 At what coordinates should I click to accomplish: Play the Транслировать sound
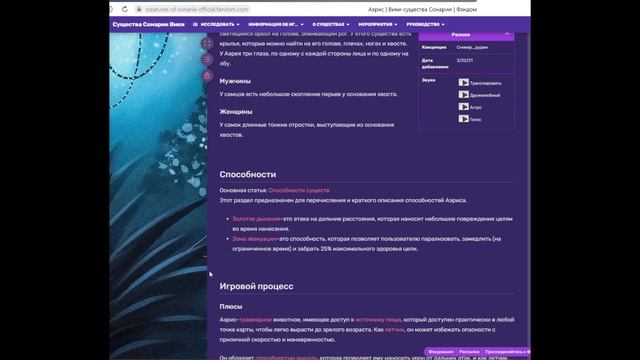[463, 82]
